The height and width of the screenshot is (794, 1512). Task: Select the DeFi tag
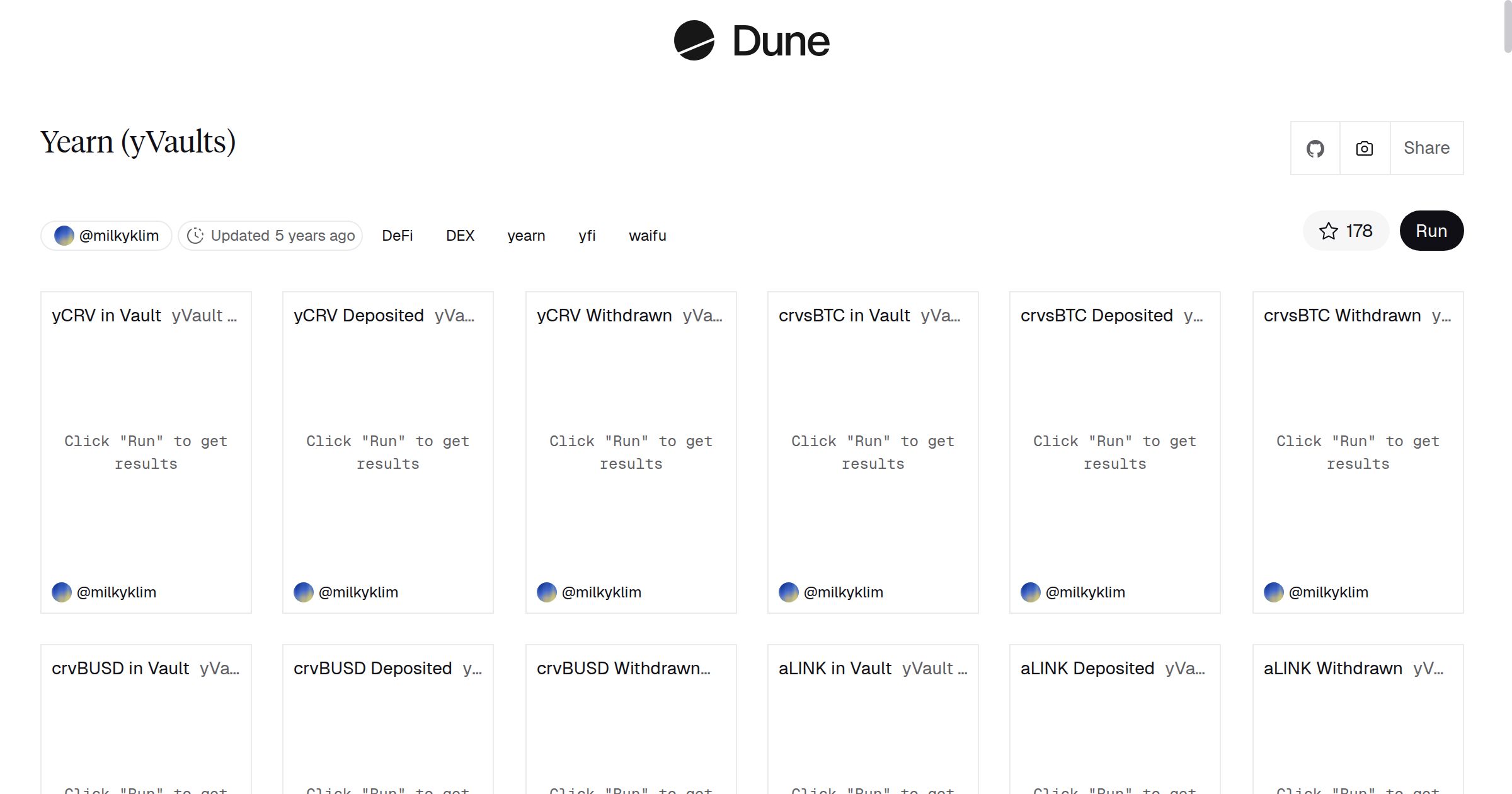pos(397,236)
